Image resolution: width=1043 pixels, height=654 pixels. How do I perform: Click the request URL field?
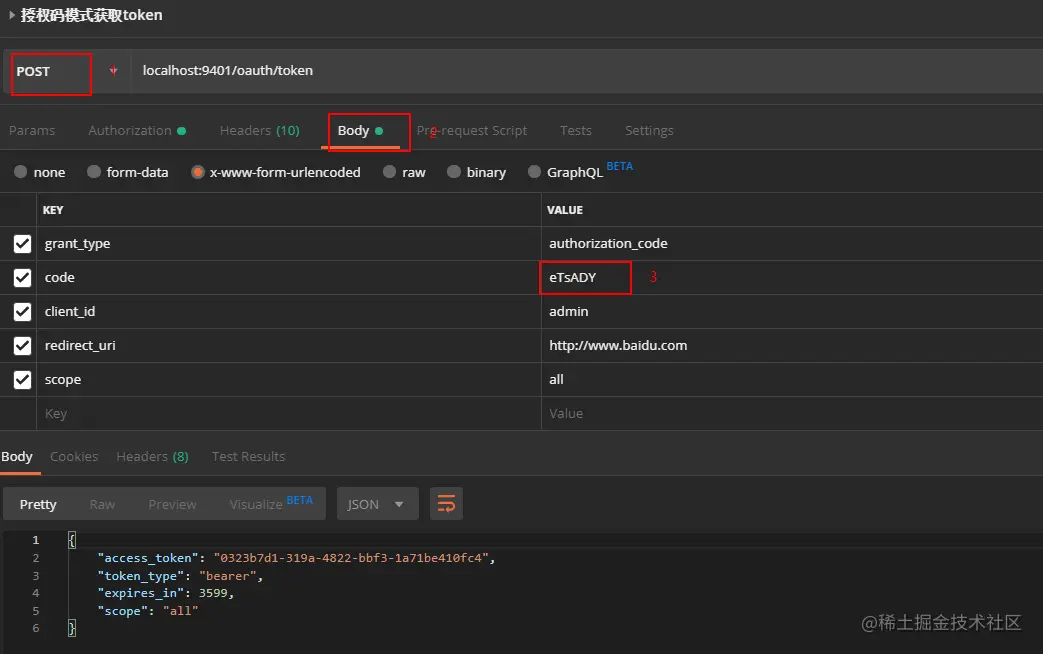tap(585, 71)
